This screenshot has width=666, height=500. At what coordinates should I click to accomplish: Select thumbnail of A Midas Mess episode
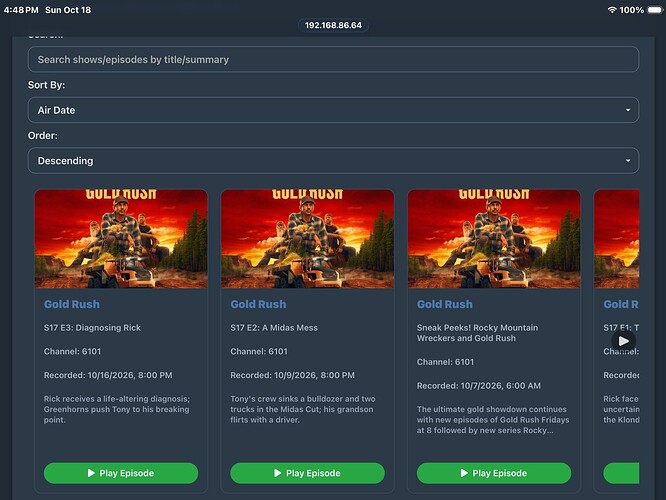308,239
